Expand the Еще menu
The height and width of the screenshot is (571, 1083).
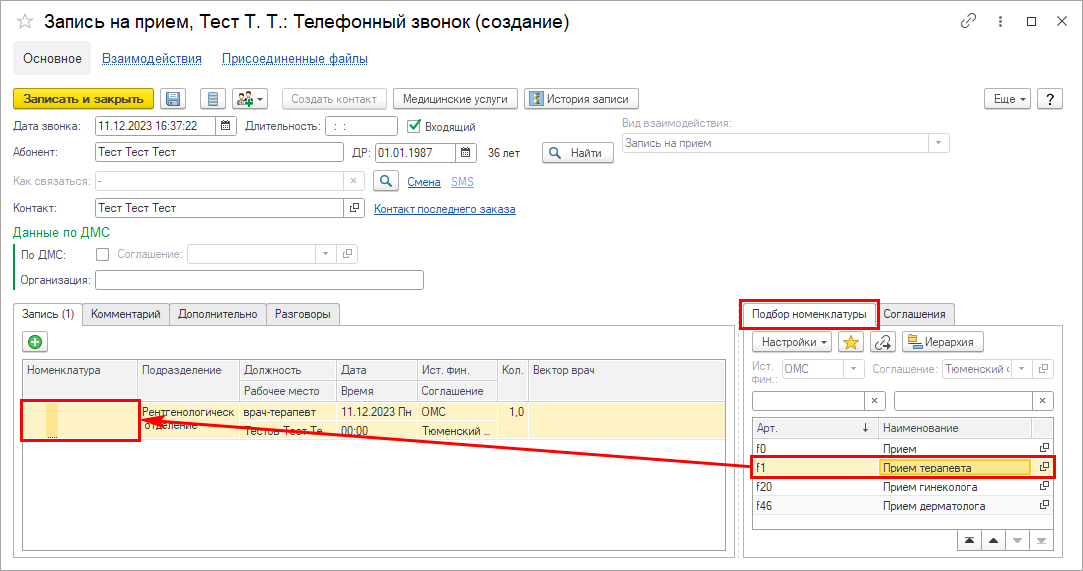[x=1006, y=99]
